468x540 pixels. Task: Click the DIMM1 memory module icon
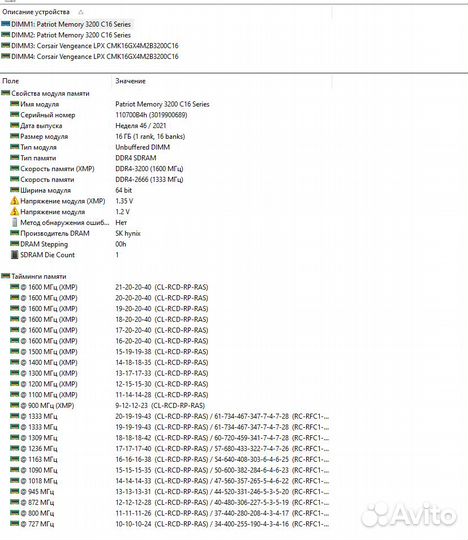pyautogui.click(x=6, y=24)
